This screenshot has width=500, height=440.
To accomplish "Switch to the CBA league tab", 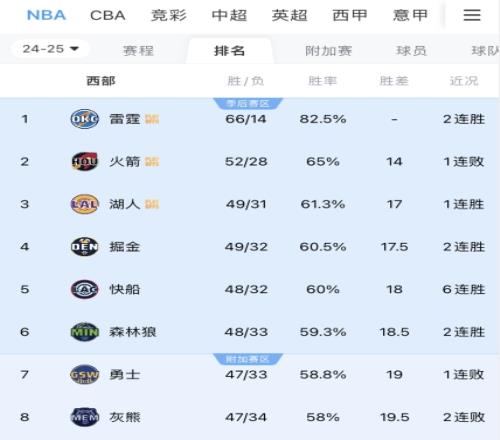I will [108, 15].
